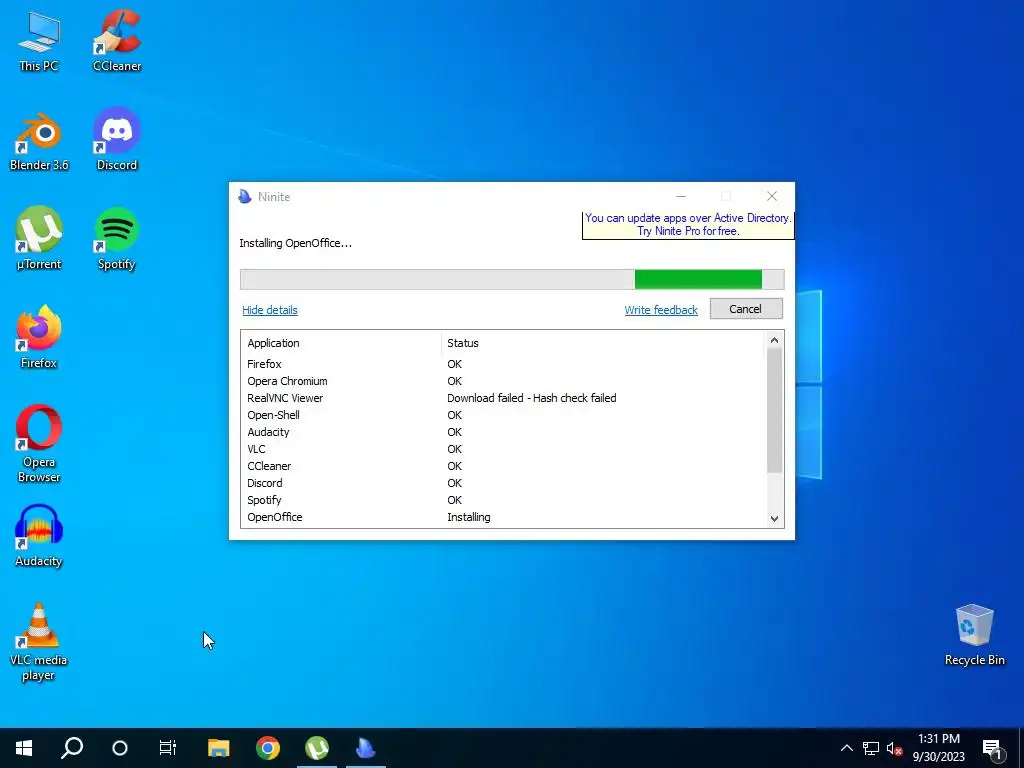Image resolution: width=1024 pixels, height=768 pixels.
Task: Open the Recycle Bin
Action: (x=974, y=635)
